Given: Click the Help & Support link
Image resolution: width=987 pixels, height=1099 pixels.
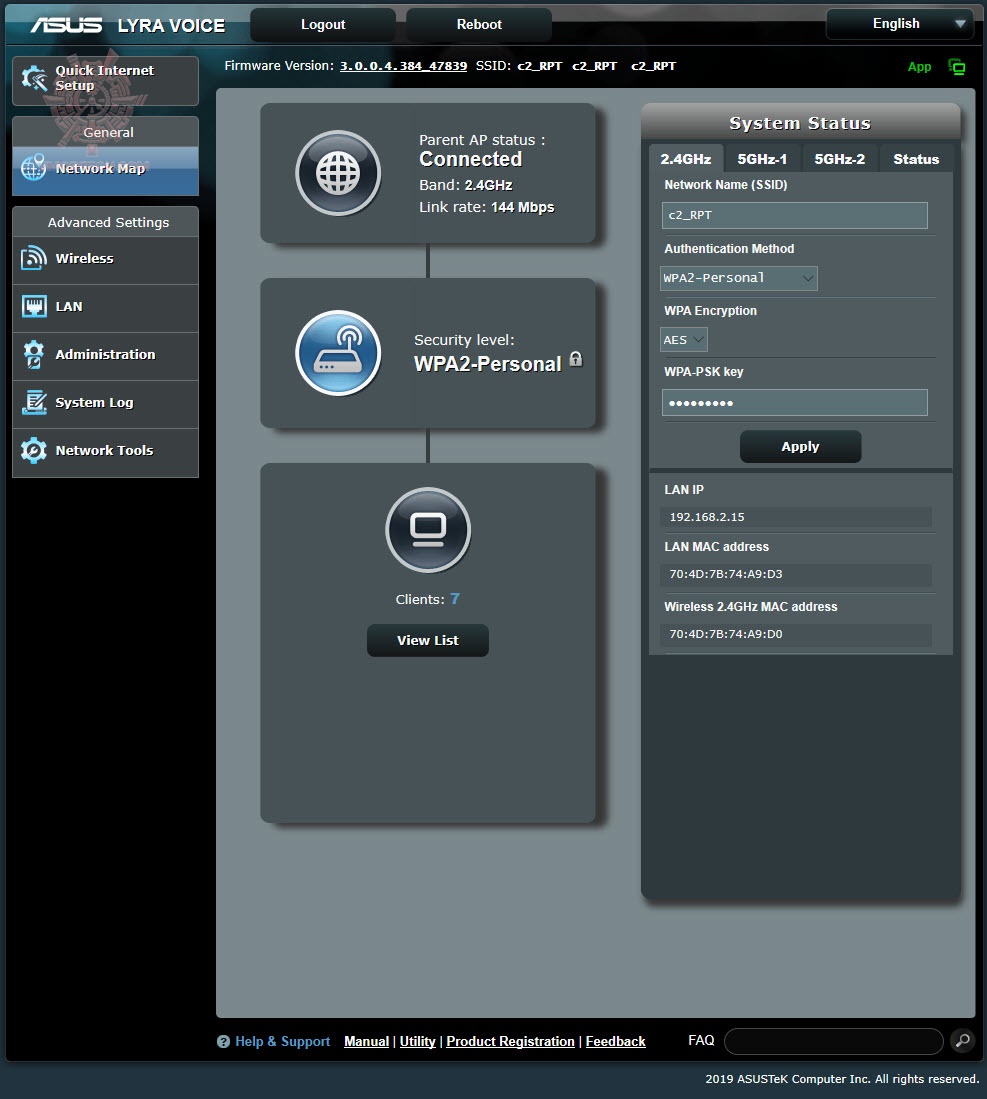Looking at the screenshot, I should pyautogui.click(x=283, y=1042).
